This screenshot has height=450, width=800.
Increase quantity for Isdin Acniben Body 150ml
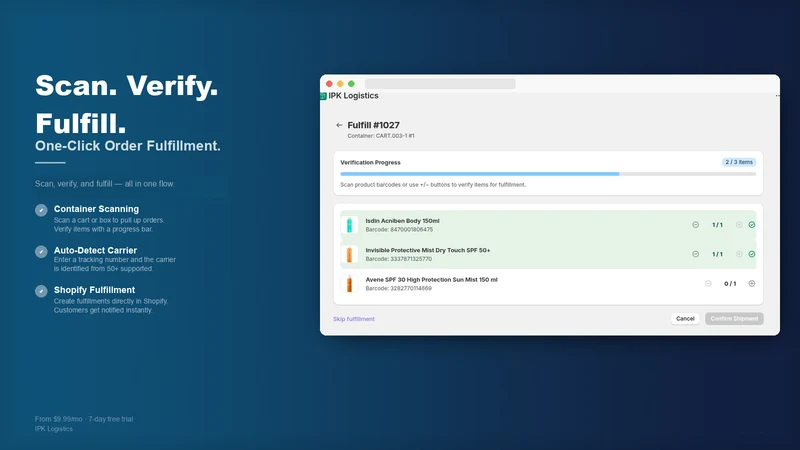(x=739, y=224)
